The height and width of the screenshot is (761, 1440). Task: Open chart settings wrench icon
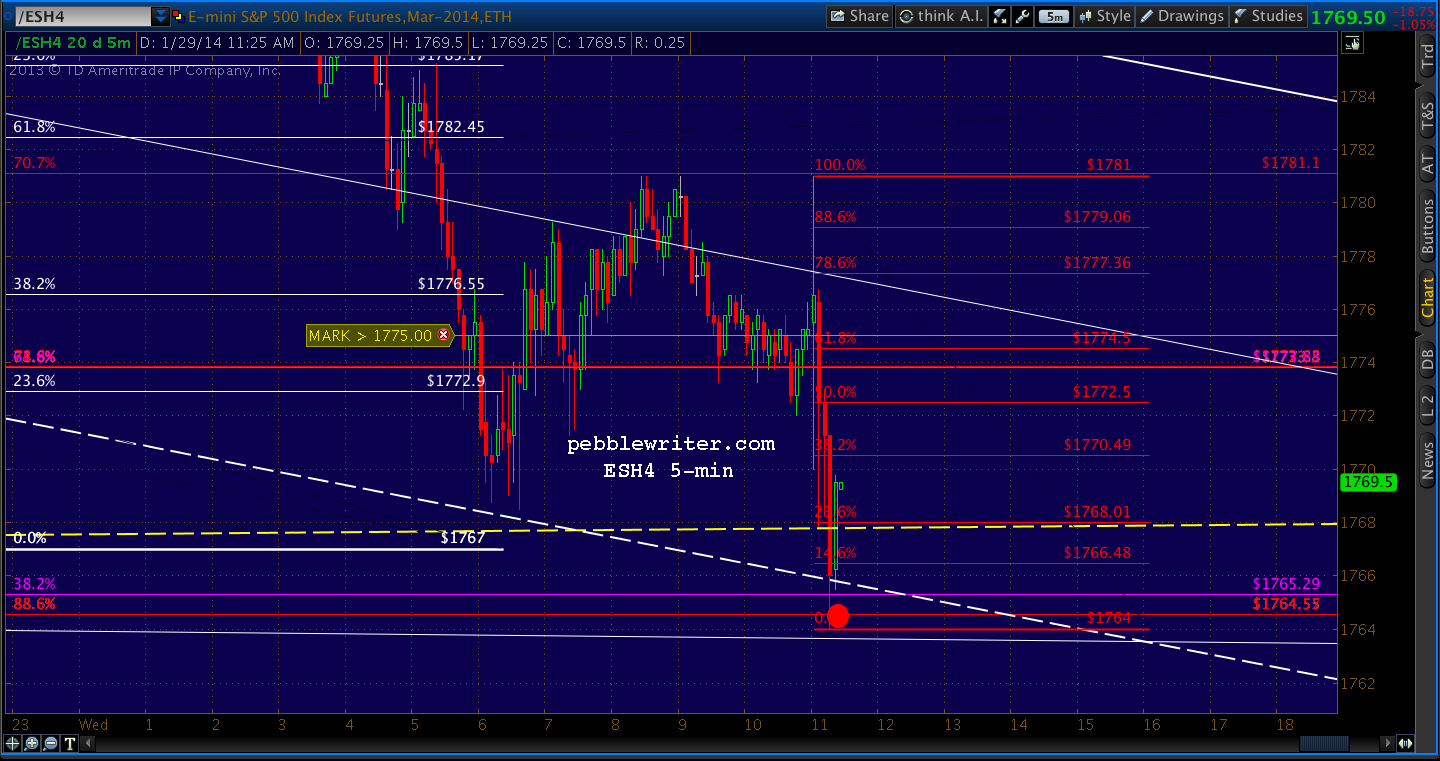(1022, 16)
